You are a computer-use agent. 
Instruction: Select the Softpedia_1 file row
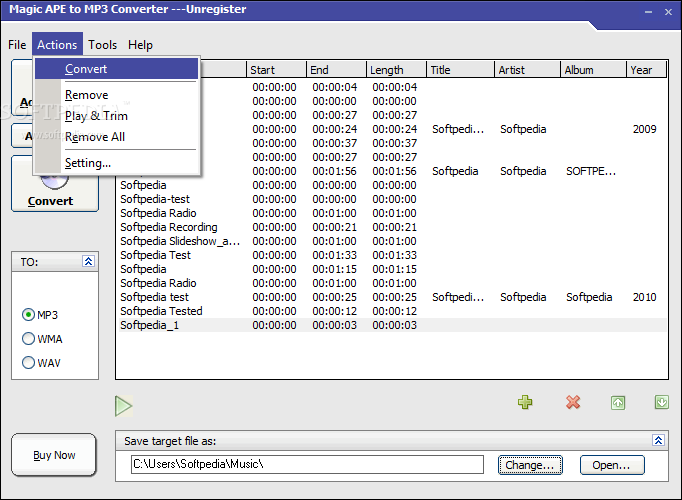392,325
